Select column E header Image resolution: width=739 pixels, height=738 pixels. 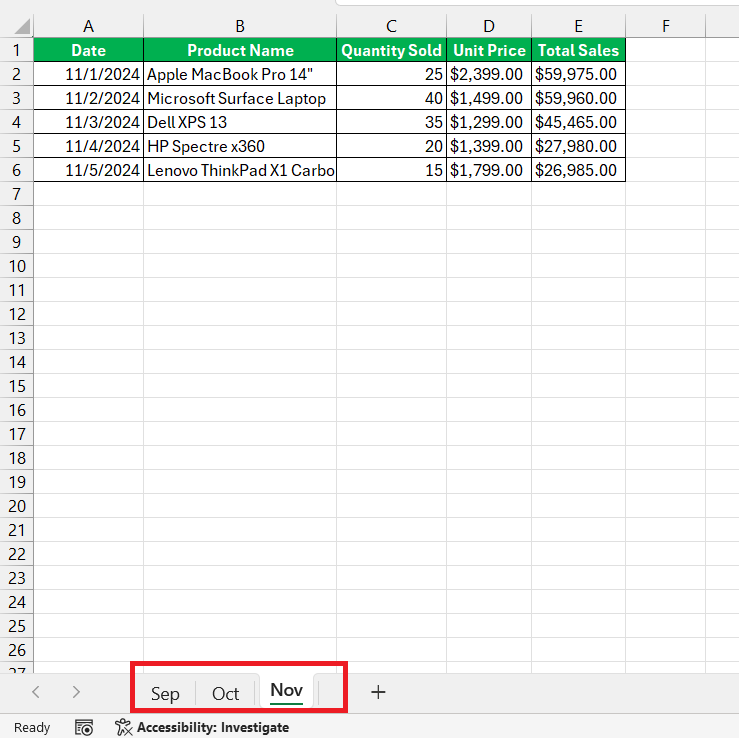click(x=579, y=26)
